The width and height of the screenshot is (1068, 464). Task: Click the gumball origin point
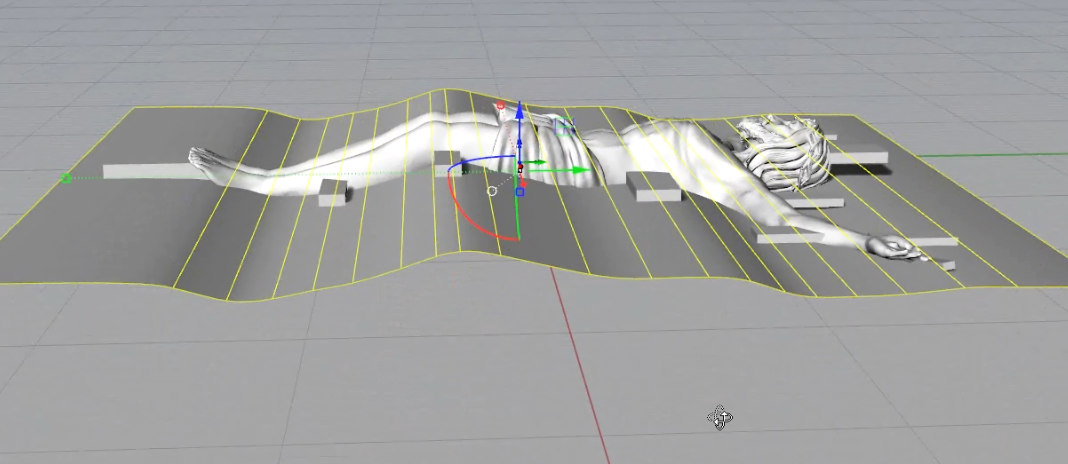pyautogui.click(x=519, y=166)
